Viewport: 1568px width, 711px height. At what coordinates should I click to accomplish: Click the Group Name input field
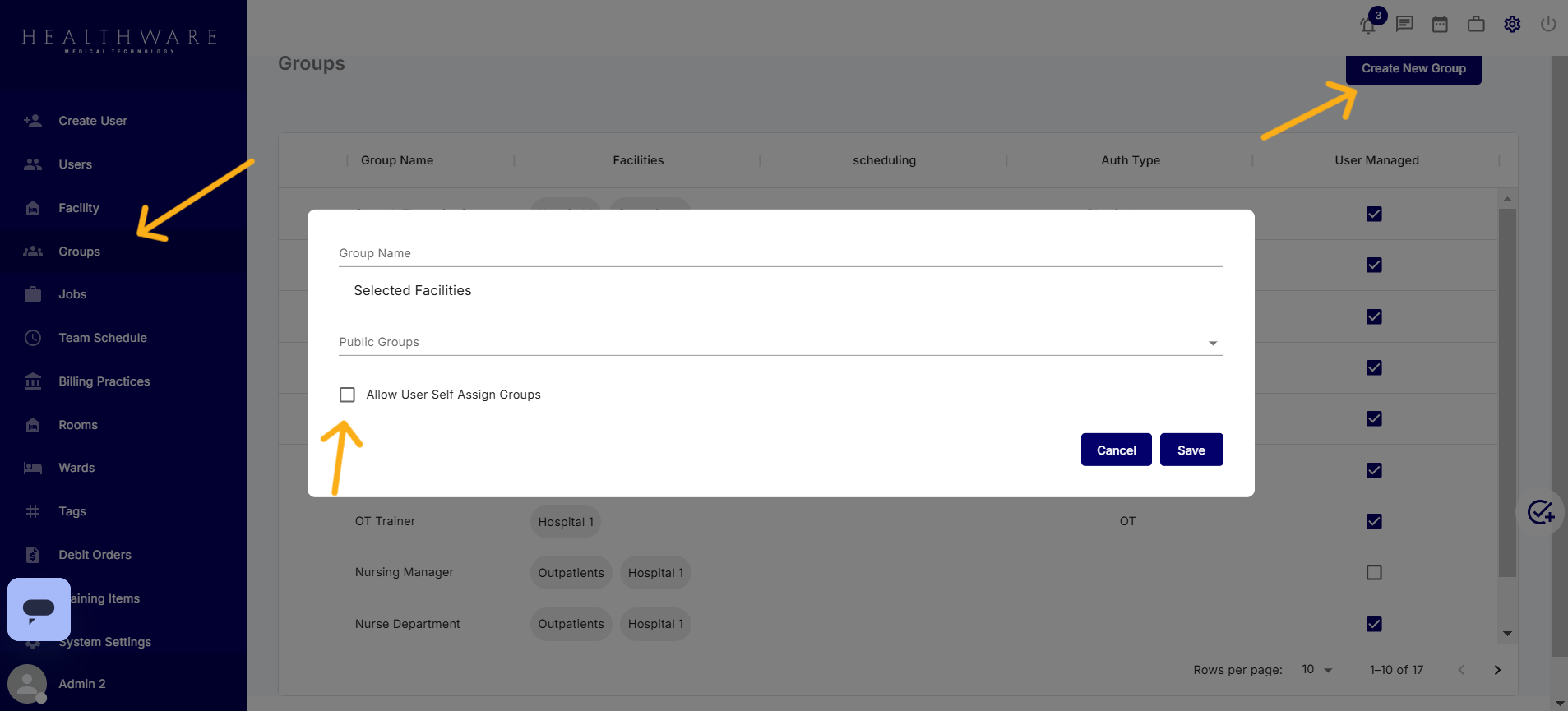click(x=780, y=253)
